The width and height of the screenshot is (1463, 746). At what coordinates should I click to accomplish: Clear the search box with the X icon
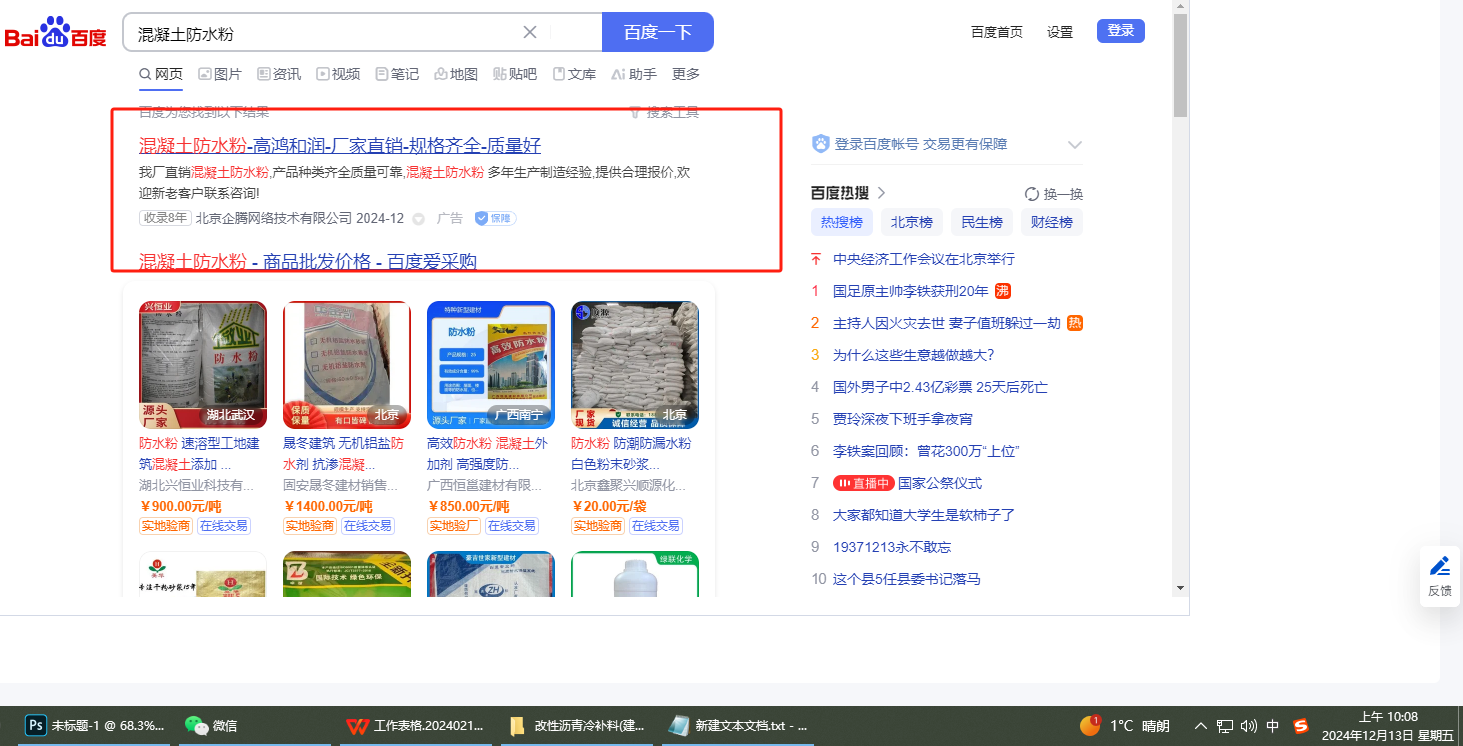tap(530, 32)
